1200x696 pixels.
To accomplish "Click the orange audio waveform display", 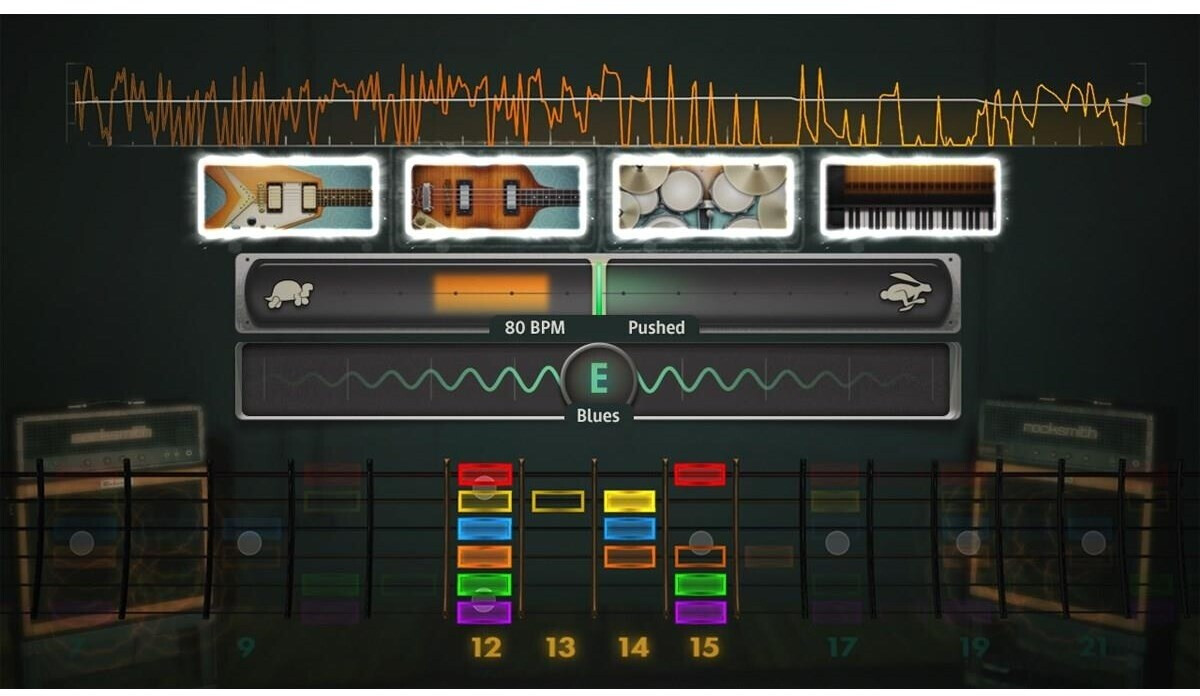I will tap(600, 105).
